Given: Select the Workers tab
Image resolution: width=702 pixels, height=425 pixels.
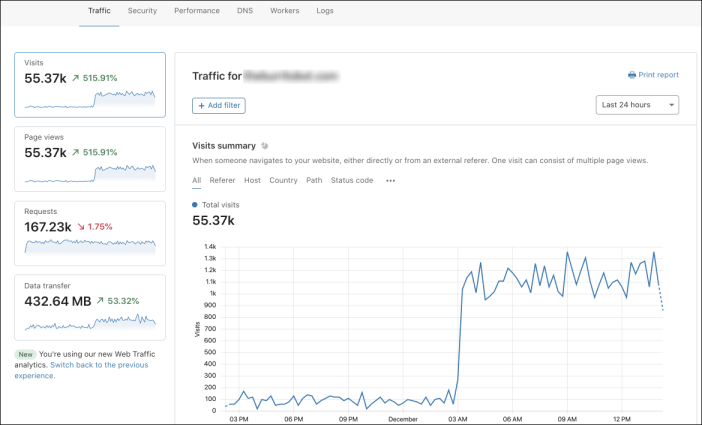Looking at the screenshot, I should [285, 11].
